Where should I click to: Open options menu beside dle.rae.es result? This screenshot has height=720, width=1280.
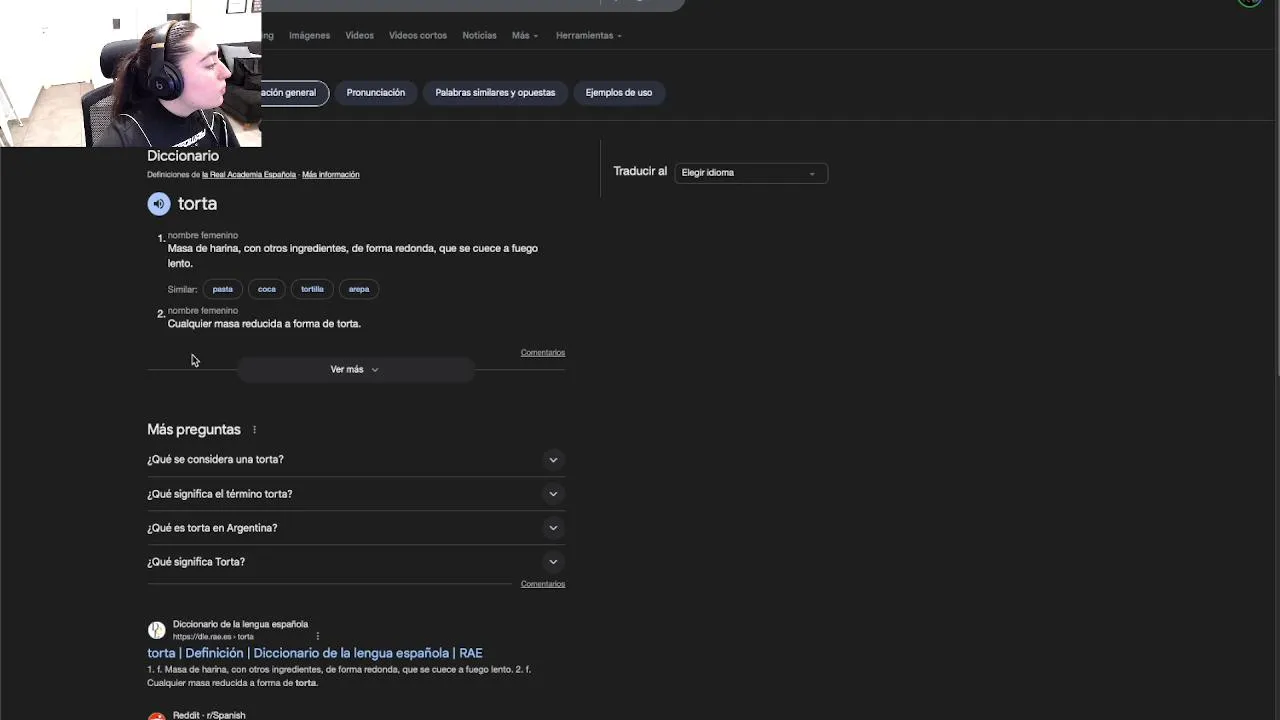(318, 636)
